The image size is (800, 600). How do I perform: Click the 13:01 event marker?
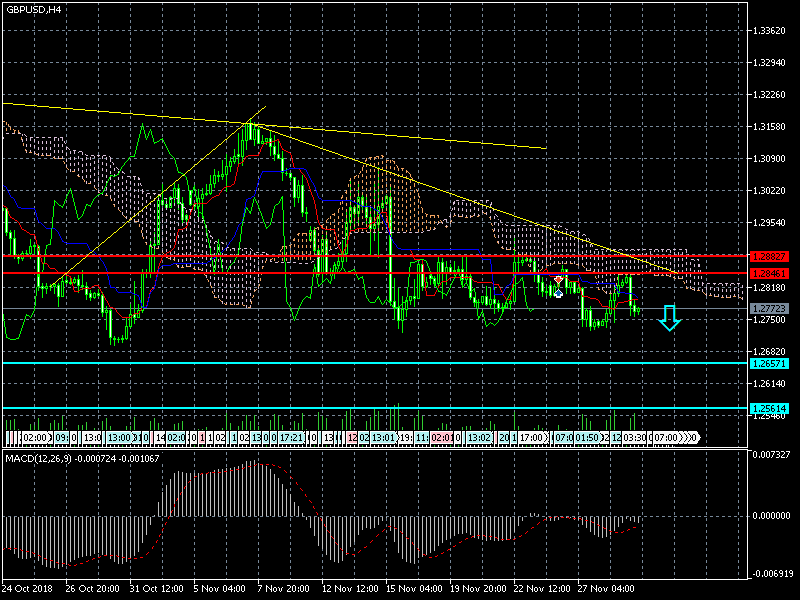click(x=383, y=438)
